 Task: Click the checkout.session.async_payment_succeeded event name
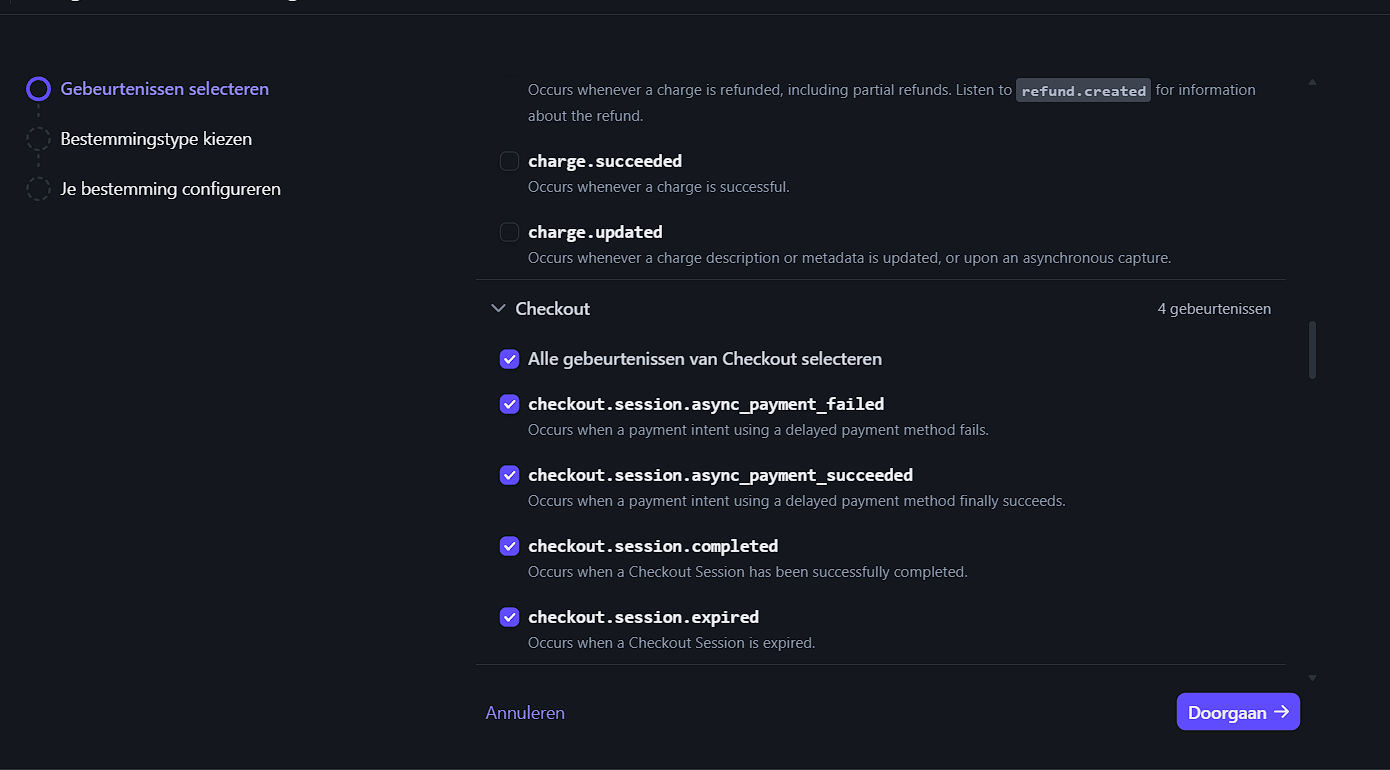tap(720, 475)
